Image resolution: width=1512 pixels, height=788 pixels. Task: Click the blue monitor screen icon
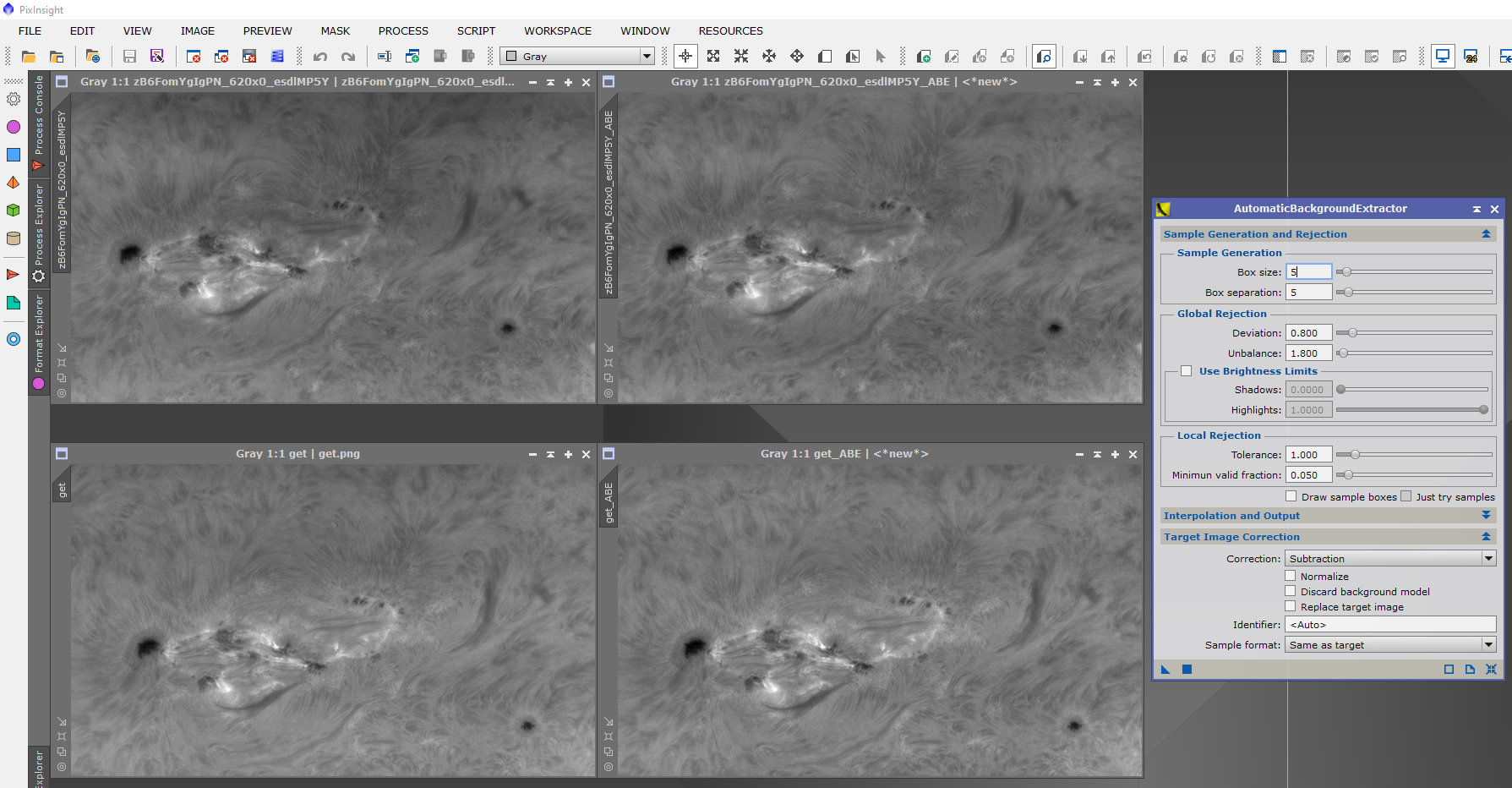1443,57
